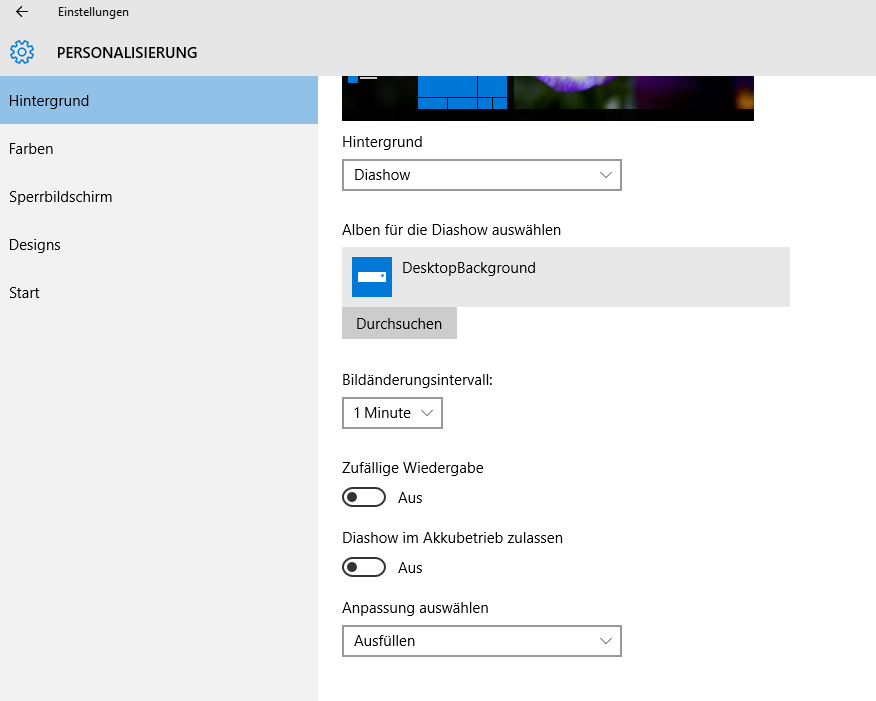Screen dimensions: 876x701
Task: Open the Bildänderungsintervall 1 Minute dropdown
Action: [x=392, y=413]
